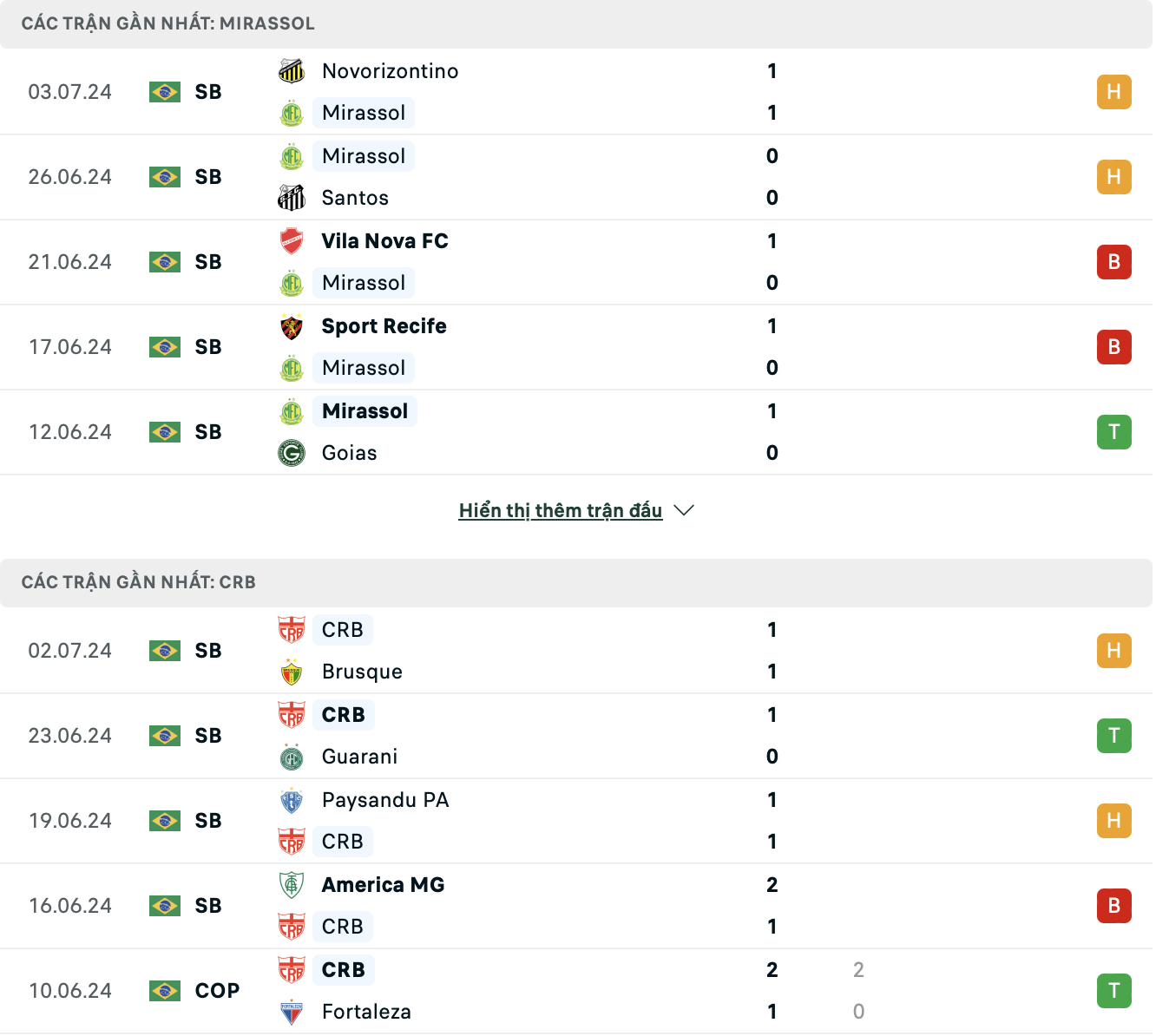Click the Sport Recife lion crest
The image size is (1156, 1036).
[292, 326]
